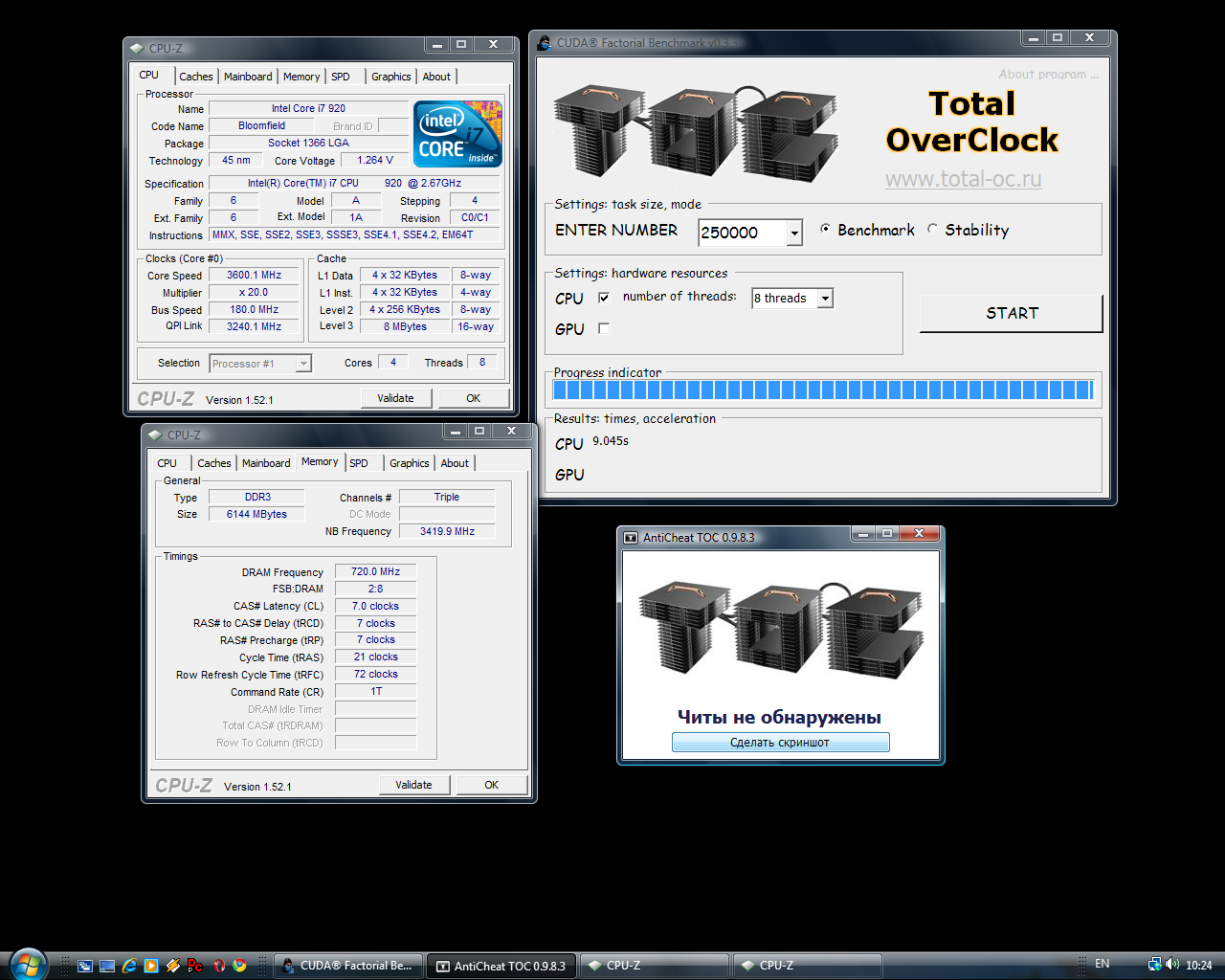Click OK in CPU-Z processor window
This screenshot has height=980, width=1225.
[473, 398]
